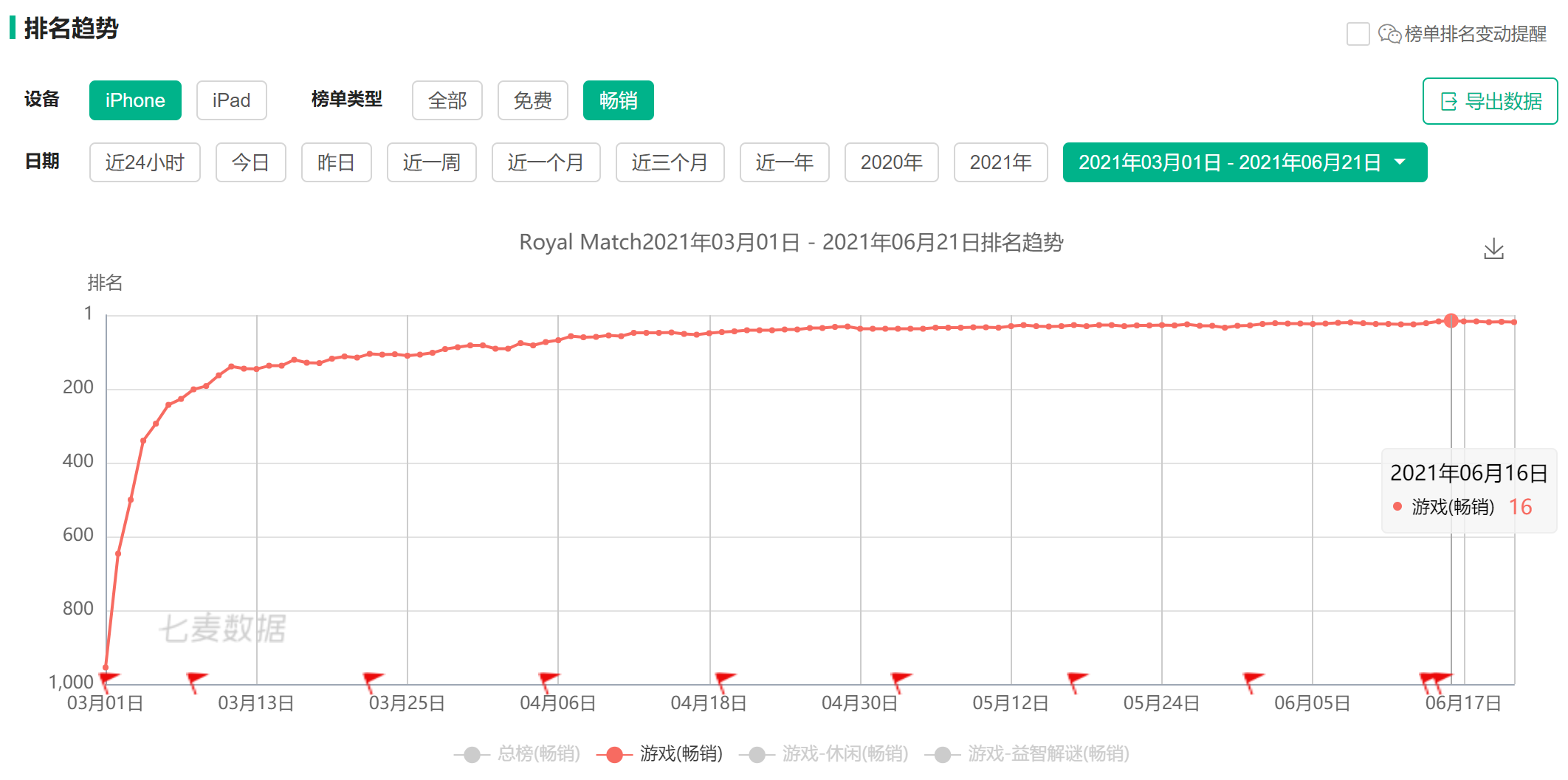
Task: Select the 免费 chart type
Action: (x=532, y=100)
